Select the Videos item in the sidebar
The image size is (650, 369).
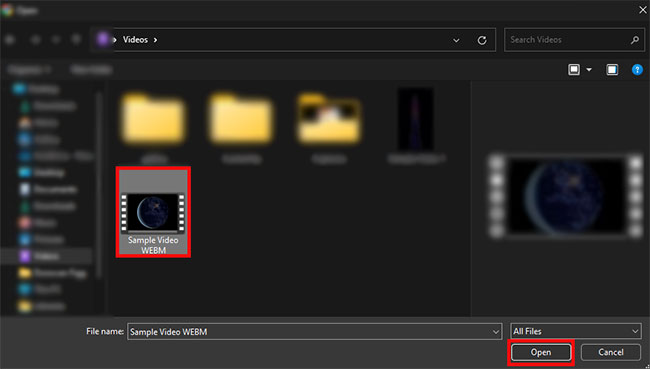tap(46, 256)
